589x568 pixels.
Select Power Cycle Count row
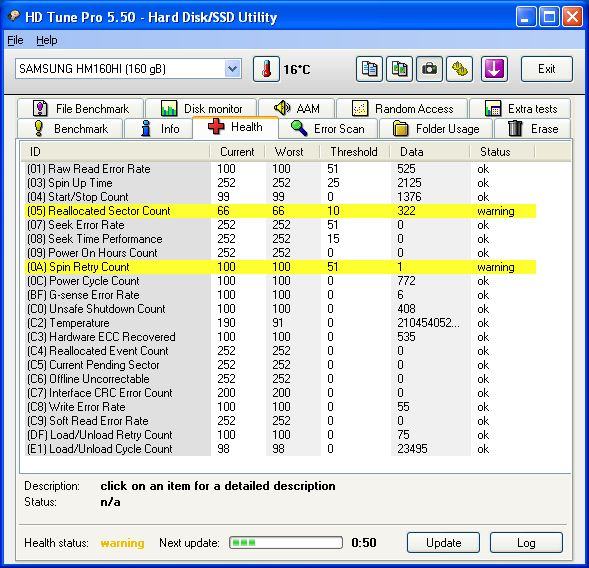[281, 281]
